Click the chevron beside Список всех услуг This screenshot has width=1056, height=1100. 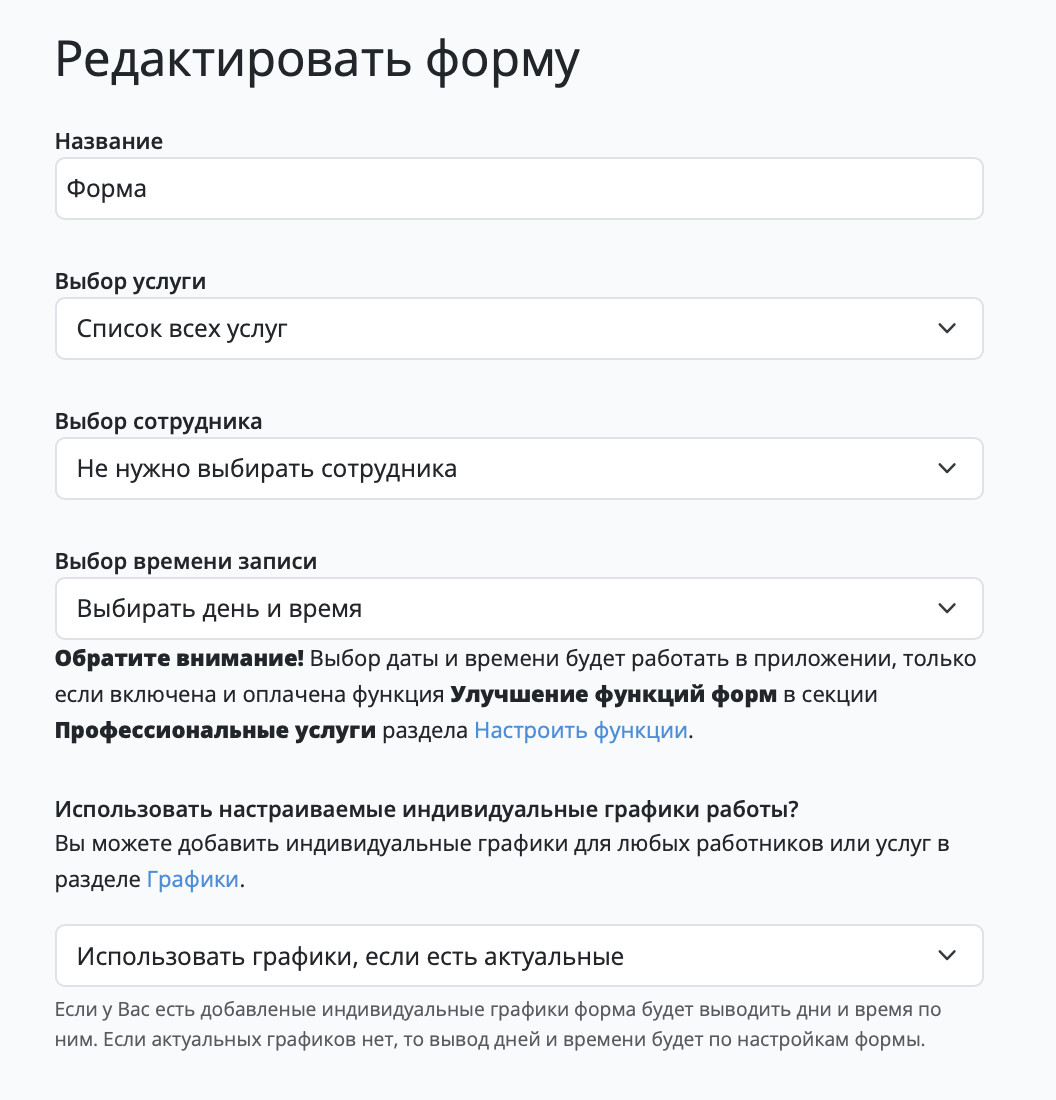947,328
